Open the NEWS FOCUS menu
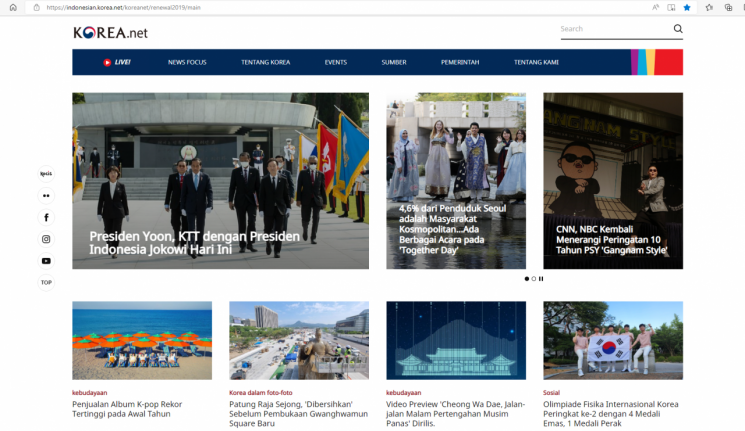 tap(187, 62)
